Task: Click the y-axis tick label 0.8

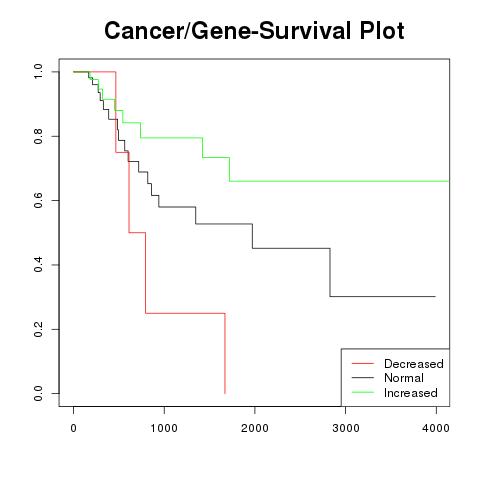Action: tap(38, 136)
